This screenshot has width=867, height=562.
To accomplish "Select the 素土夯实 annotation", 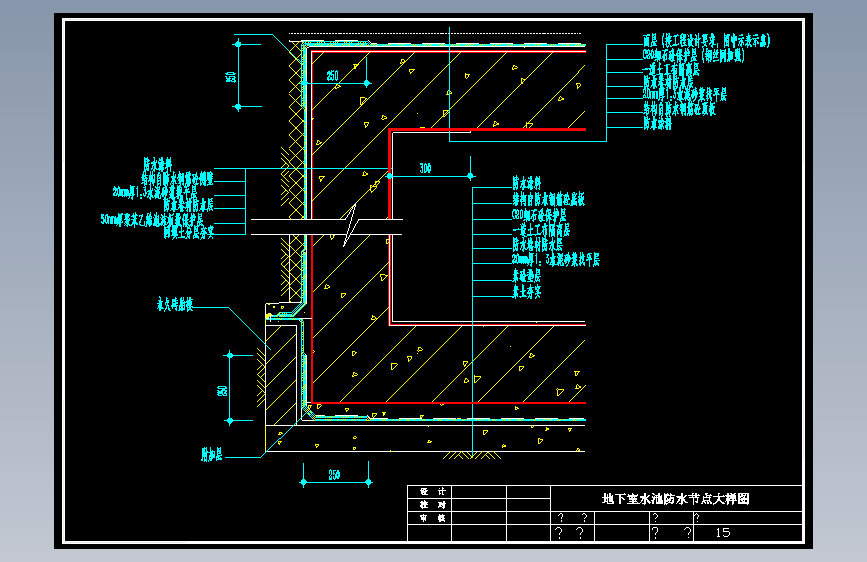I will pyautogui.click(x=527, y=292).
